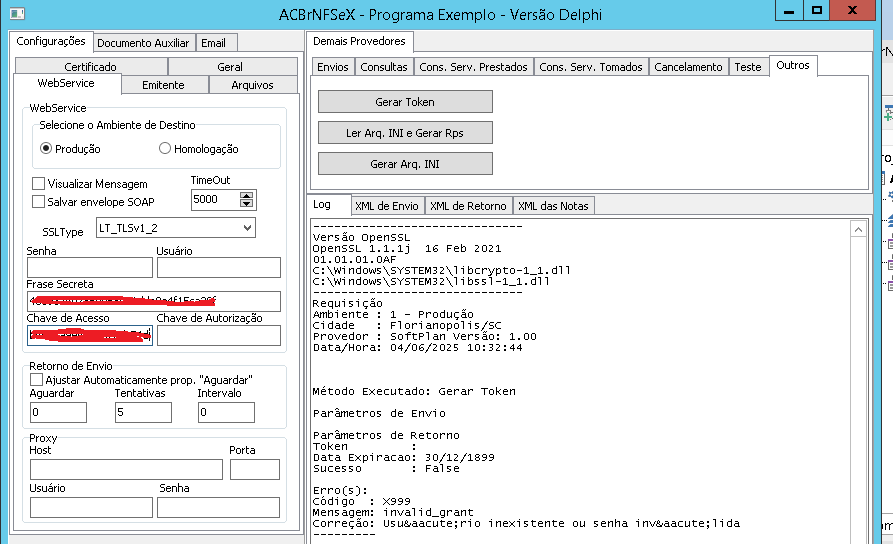Open the SSLType dropdown

click(247, 228)
